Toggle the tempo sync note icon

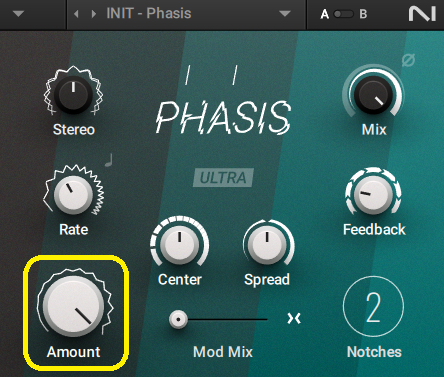(109, 160)
